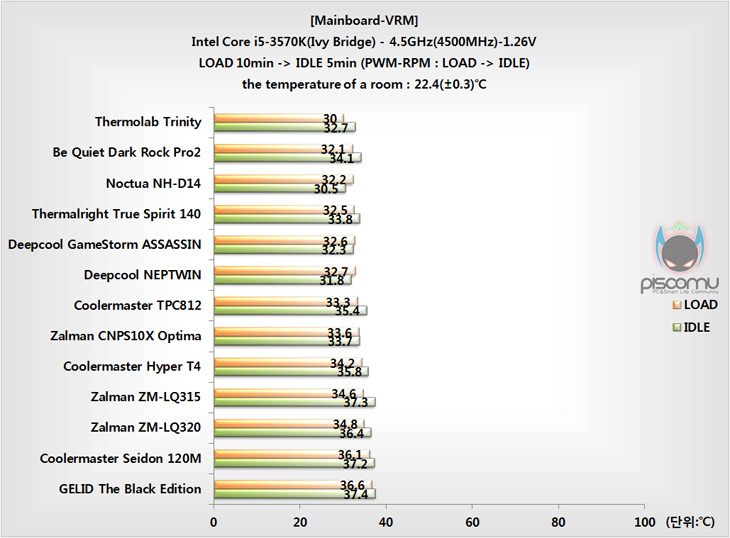730x538 pixels.
Task: Click the Thermalright True Spirit 140 label
Action: pyautogui.click(x=116, y=214)
